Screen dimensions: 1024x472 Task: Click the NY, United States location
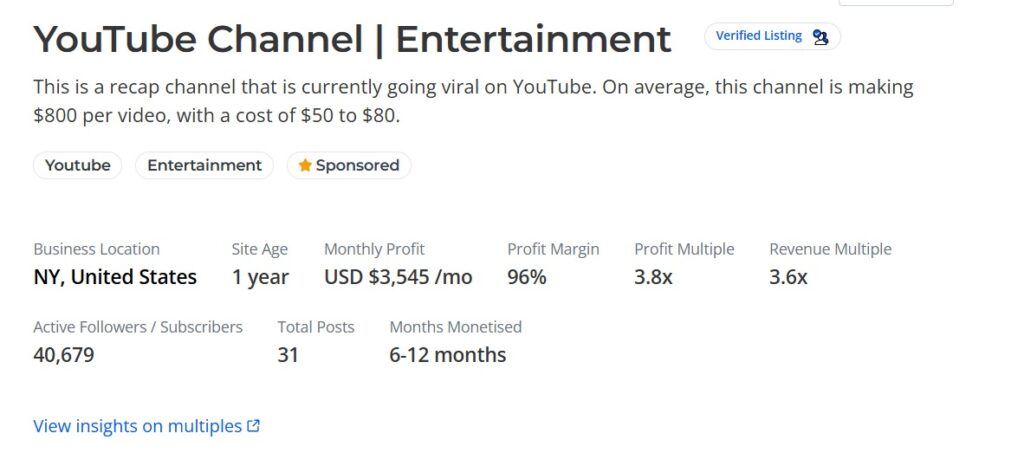point(115,277)
